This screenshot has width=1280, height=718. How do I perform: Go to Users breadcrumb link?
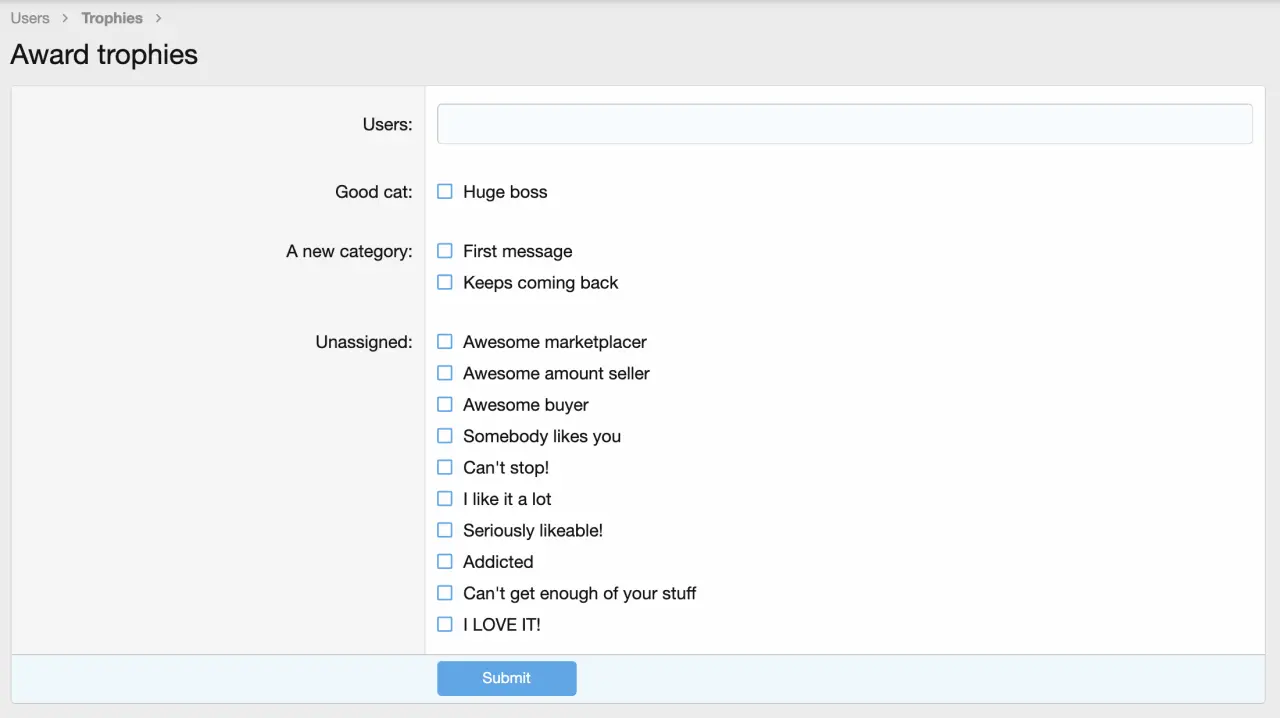(30, 18)
